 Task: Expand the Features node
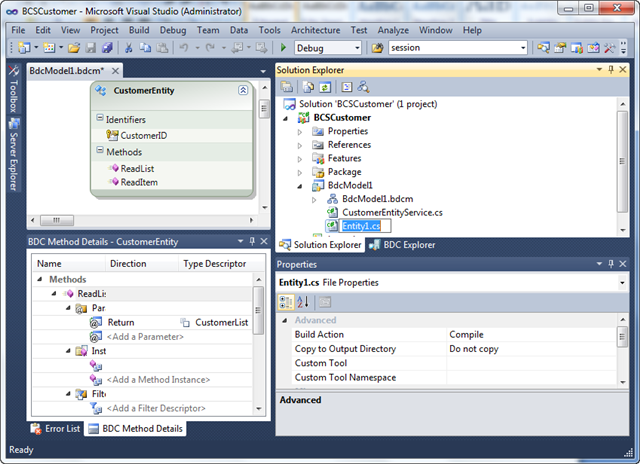300,159
